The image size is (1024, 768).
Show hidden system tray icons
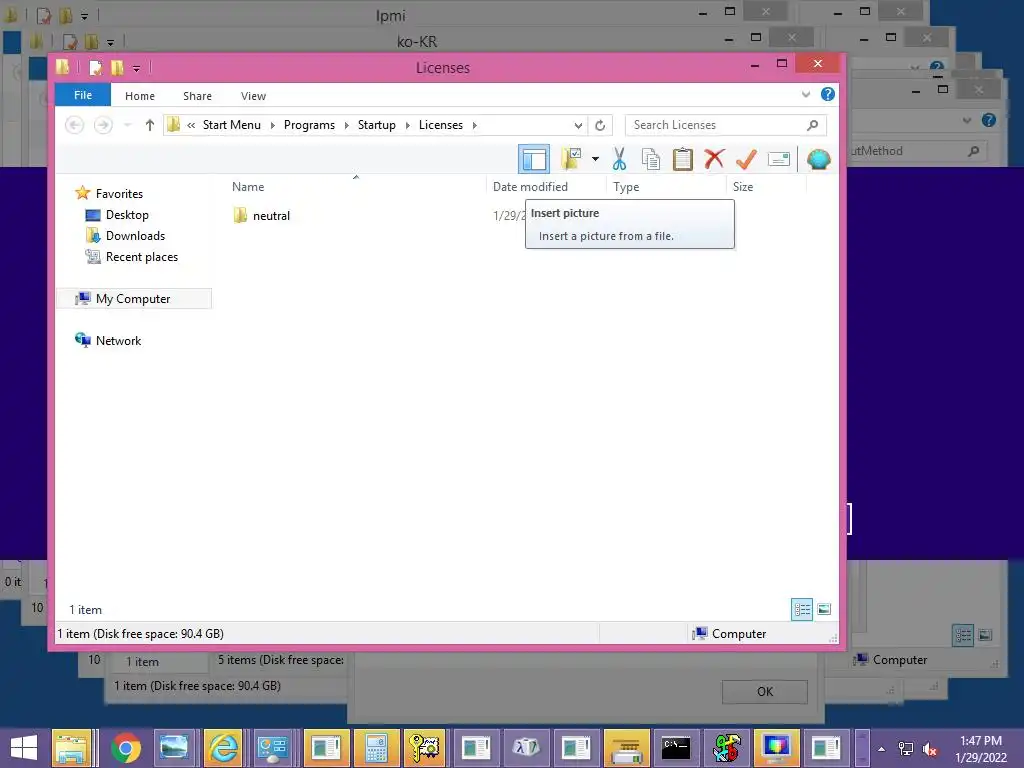pyautogui.click(x=882, y=749)
